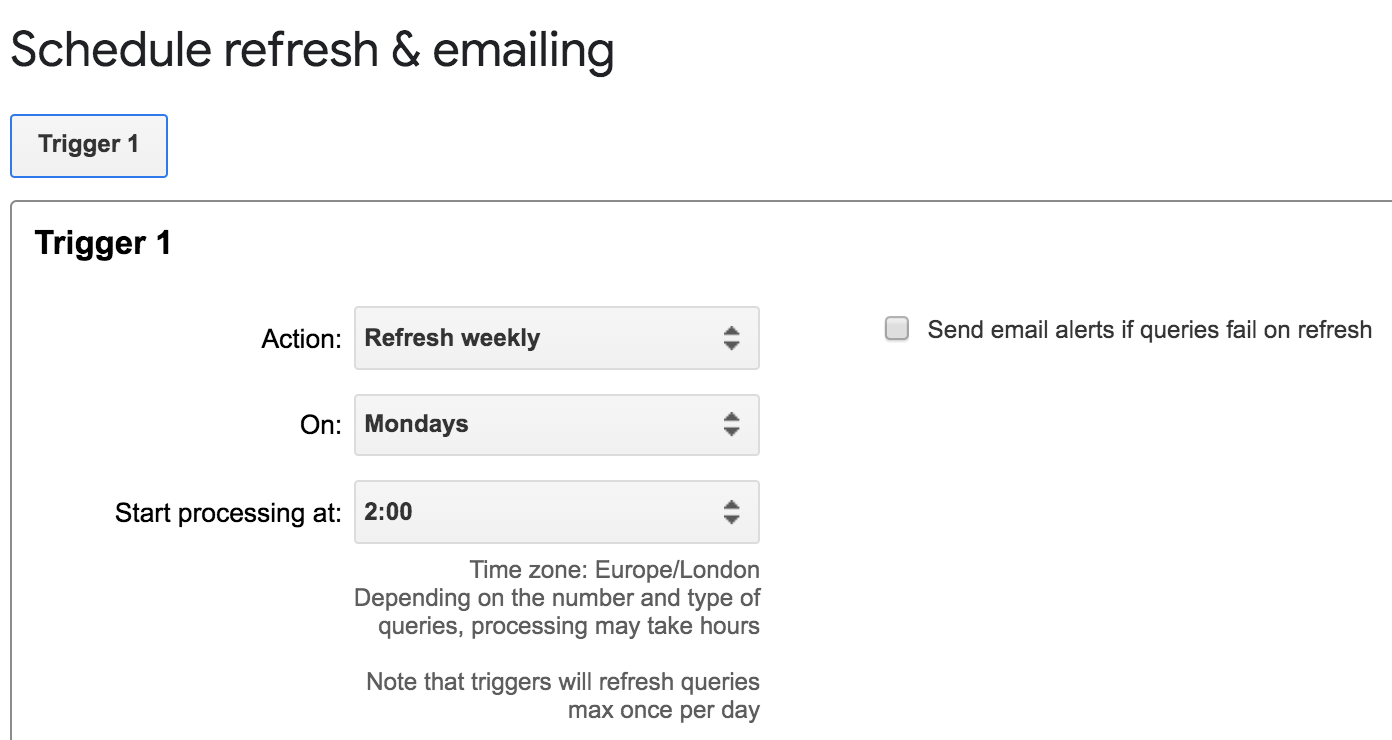
Task: Click the 'Start processing at:' field label
Action: (228, 513)
